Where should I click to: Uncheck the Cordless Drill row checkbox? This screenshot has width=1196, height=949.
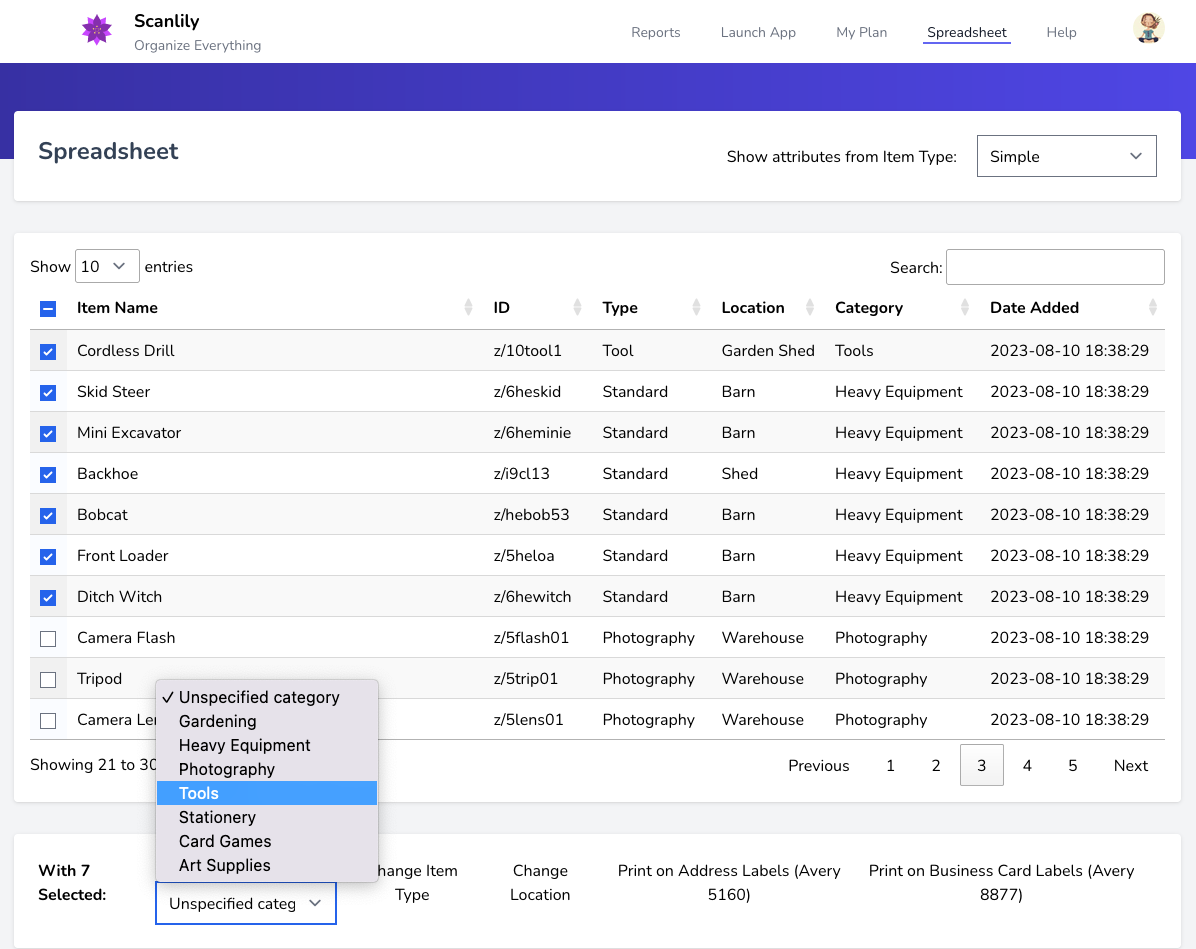pyautogui.click(x=48, y=352)
